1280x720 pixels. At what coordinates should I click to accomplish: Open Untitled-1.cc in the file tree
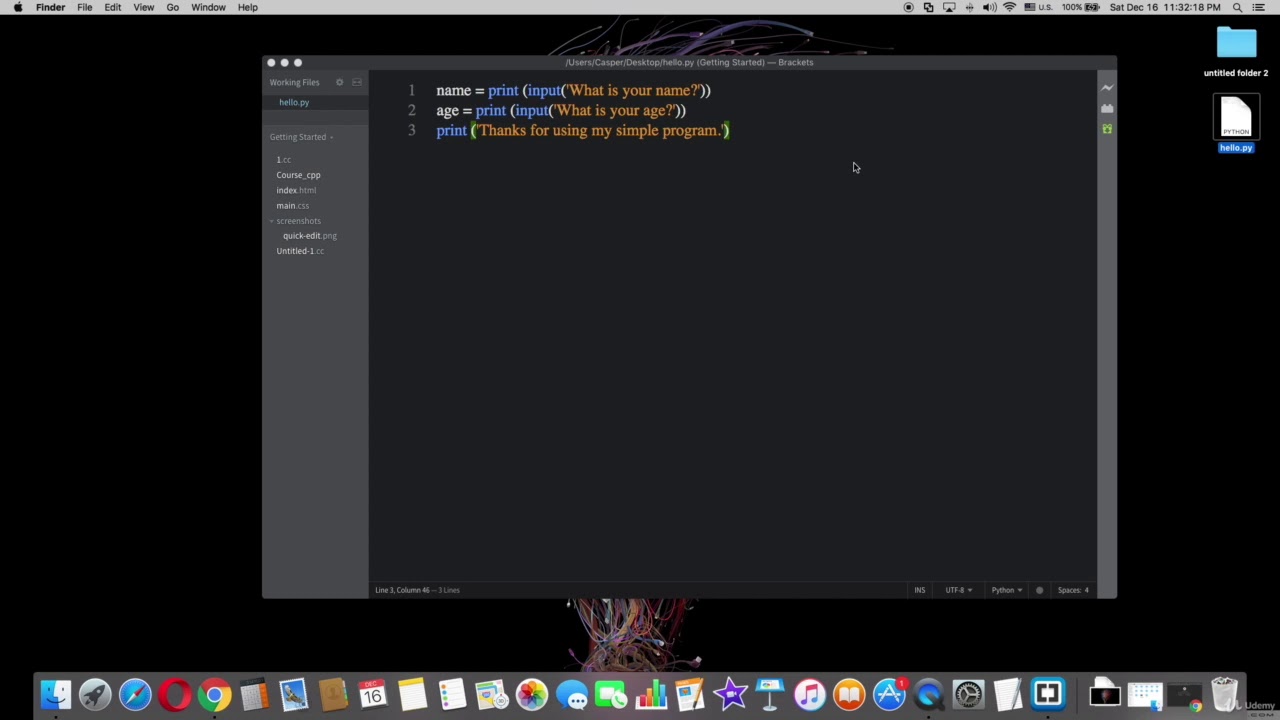click(x=300, y=251)
